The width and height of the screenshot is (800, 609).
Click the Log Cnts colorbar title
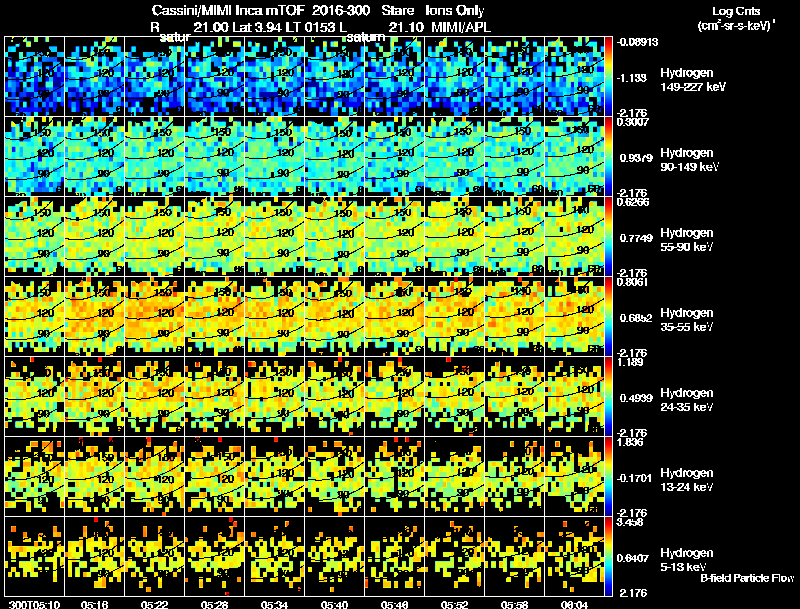click(736, 11)
